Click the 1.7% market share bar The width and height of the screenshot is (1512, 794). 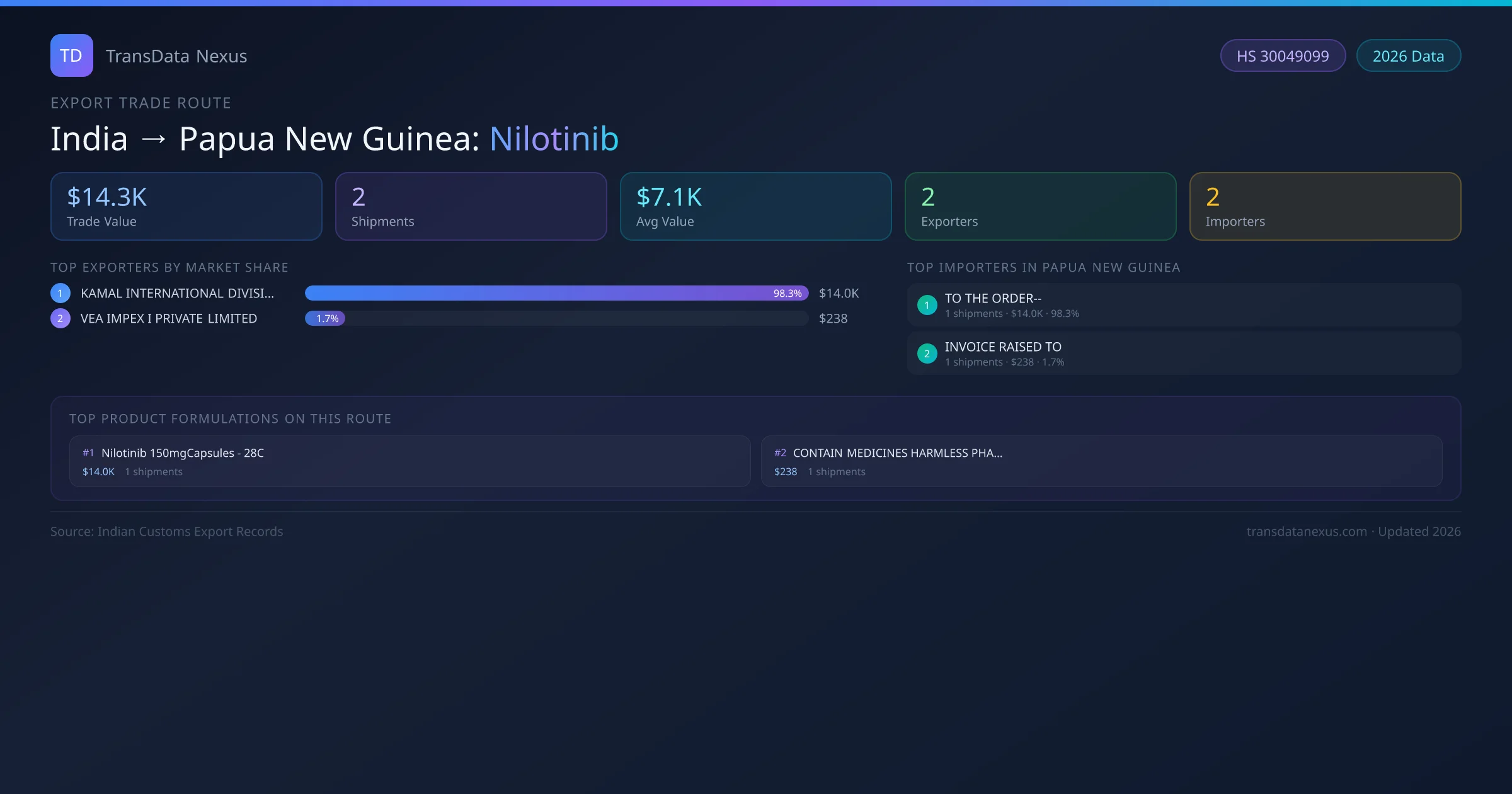[325, 318]
